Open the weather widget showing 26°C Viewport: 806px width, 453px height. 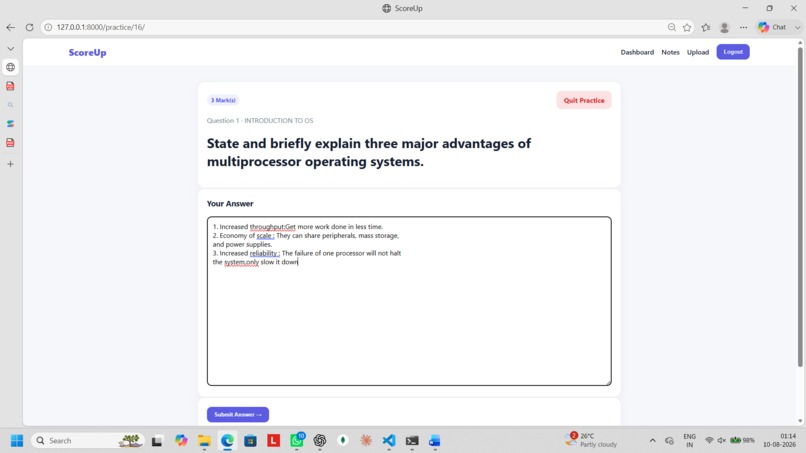[591, 440]
